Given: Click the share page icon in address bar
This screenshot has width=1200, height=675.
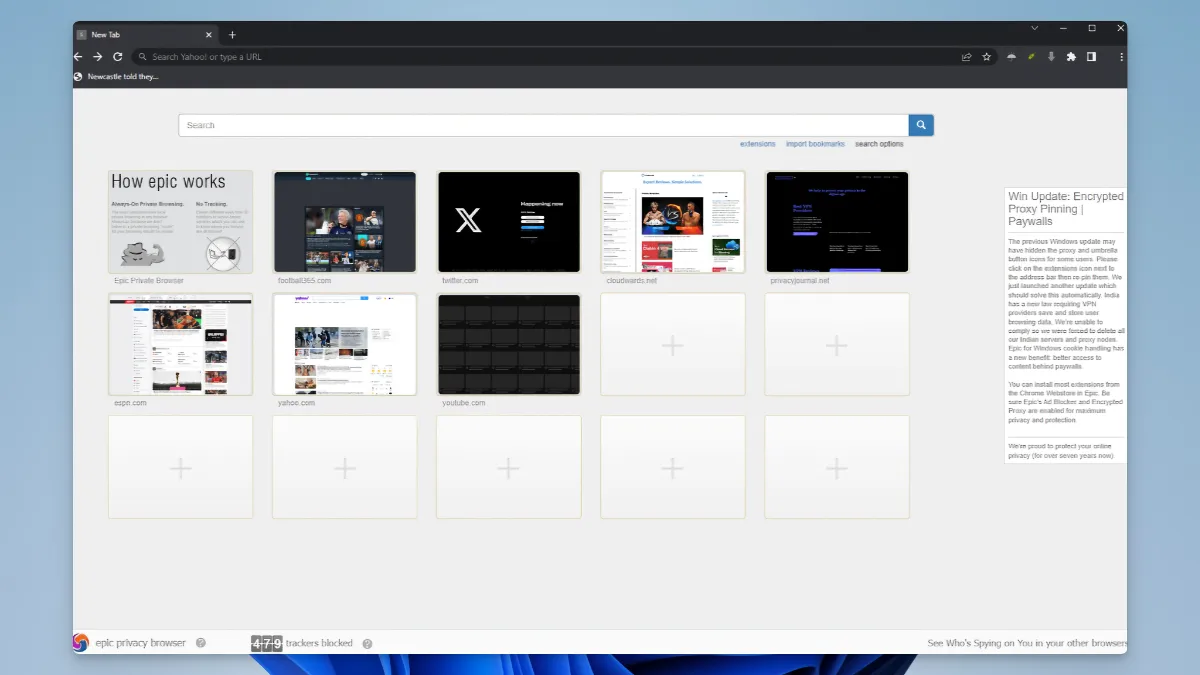Looking at the screenshot, I should point(967,57).
